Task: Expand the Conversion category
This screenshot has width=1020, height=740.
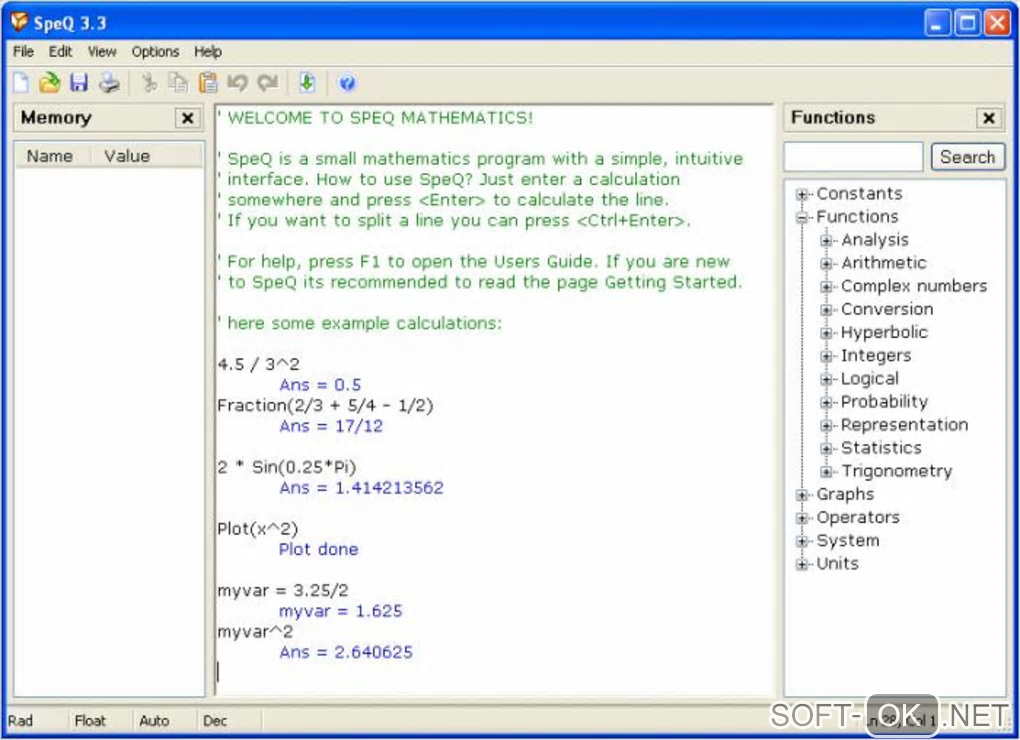Action: pyautogui.click(x=826, y=310)
